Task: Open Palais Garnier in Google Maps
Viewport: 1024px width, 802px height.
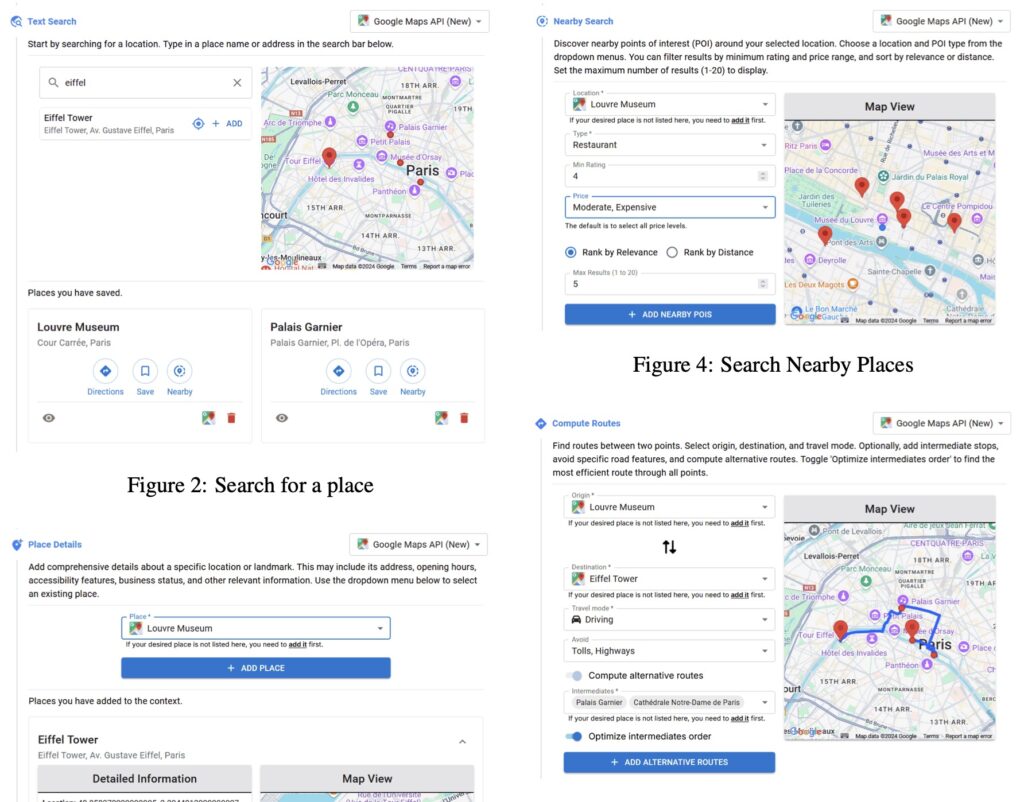Action: [441, 418]
